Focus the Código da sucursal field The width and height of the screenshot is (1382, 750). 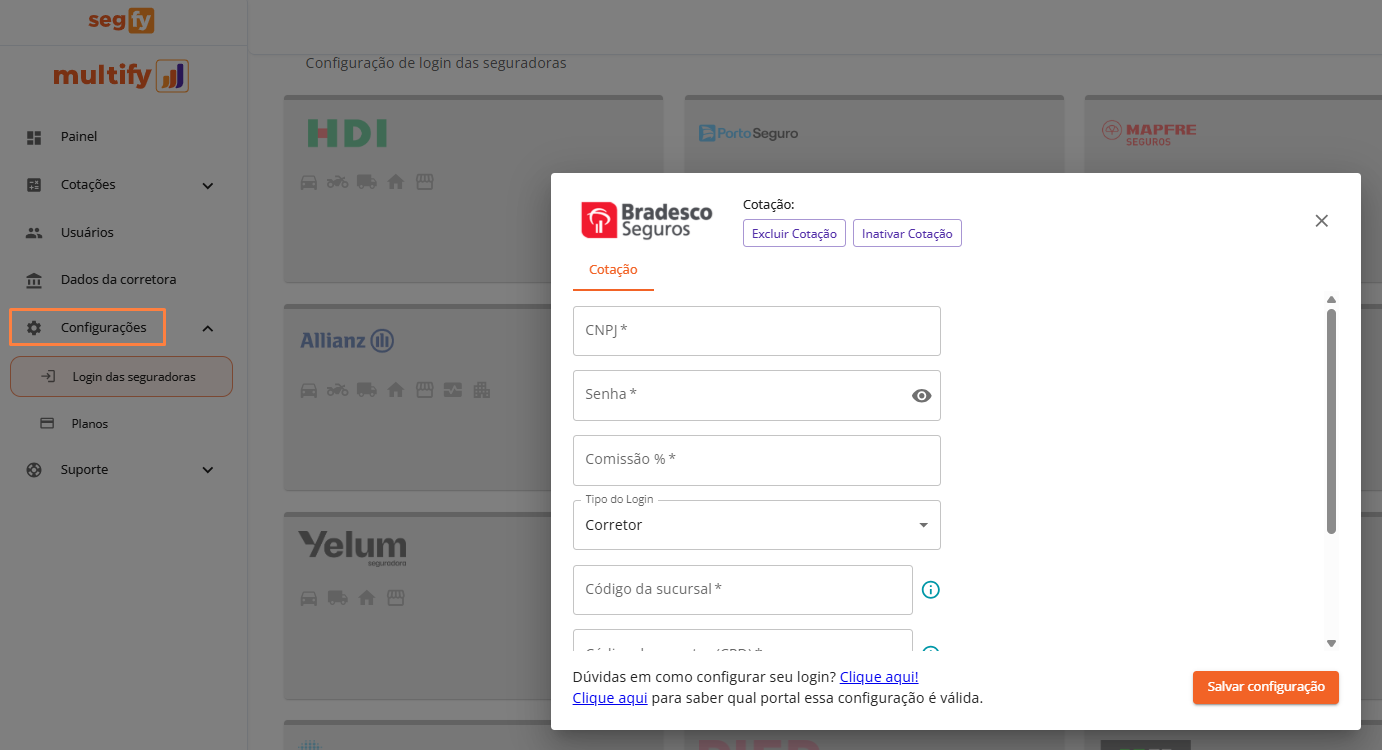(743, 590)
